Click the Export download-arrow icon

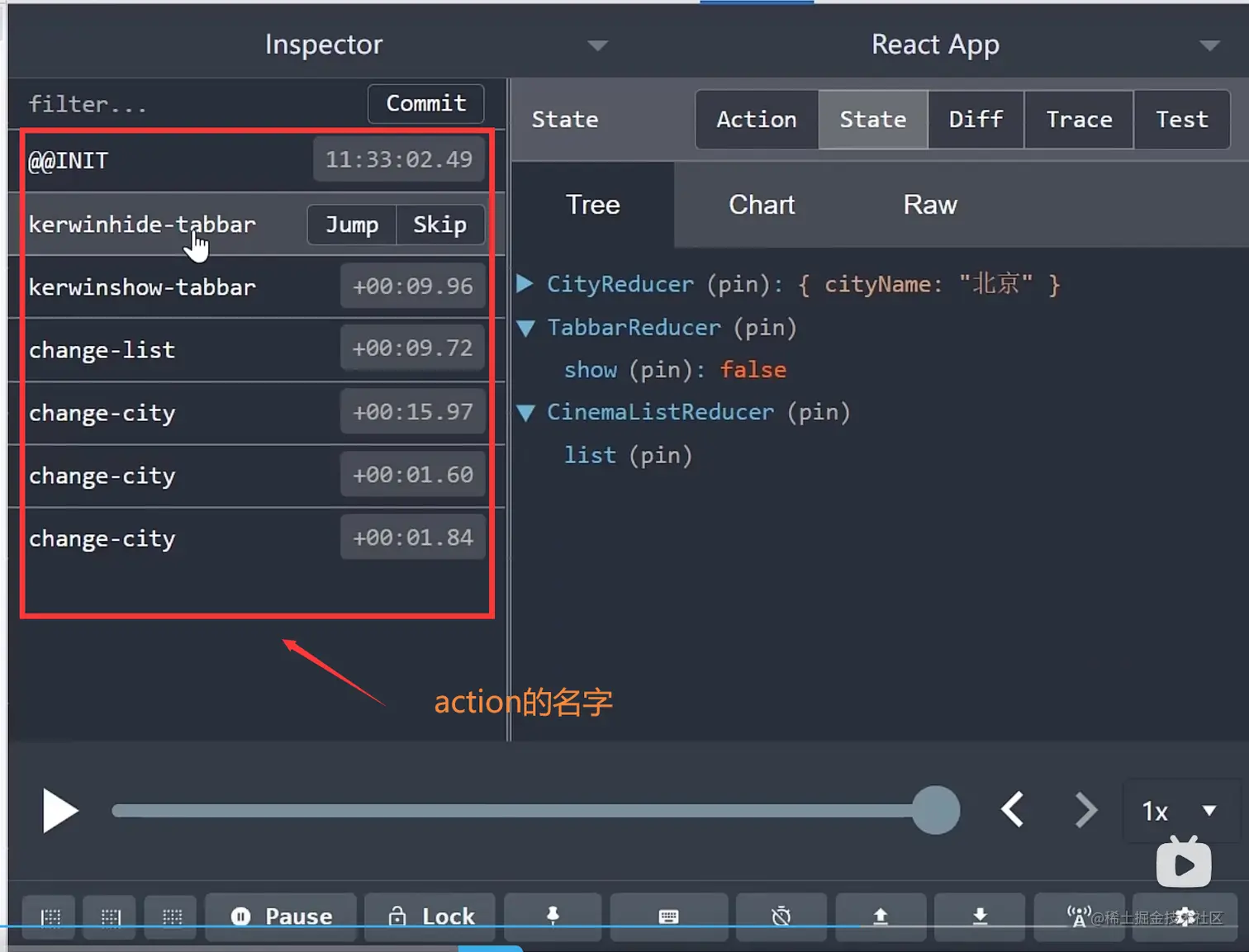point(980,916)
